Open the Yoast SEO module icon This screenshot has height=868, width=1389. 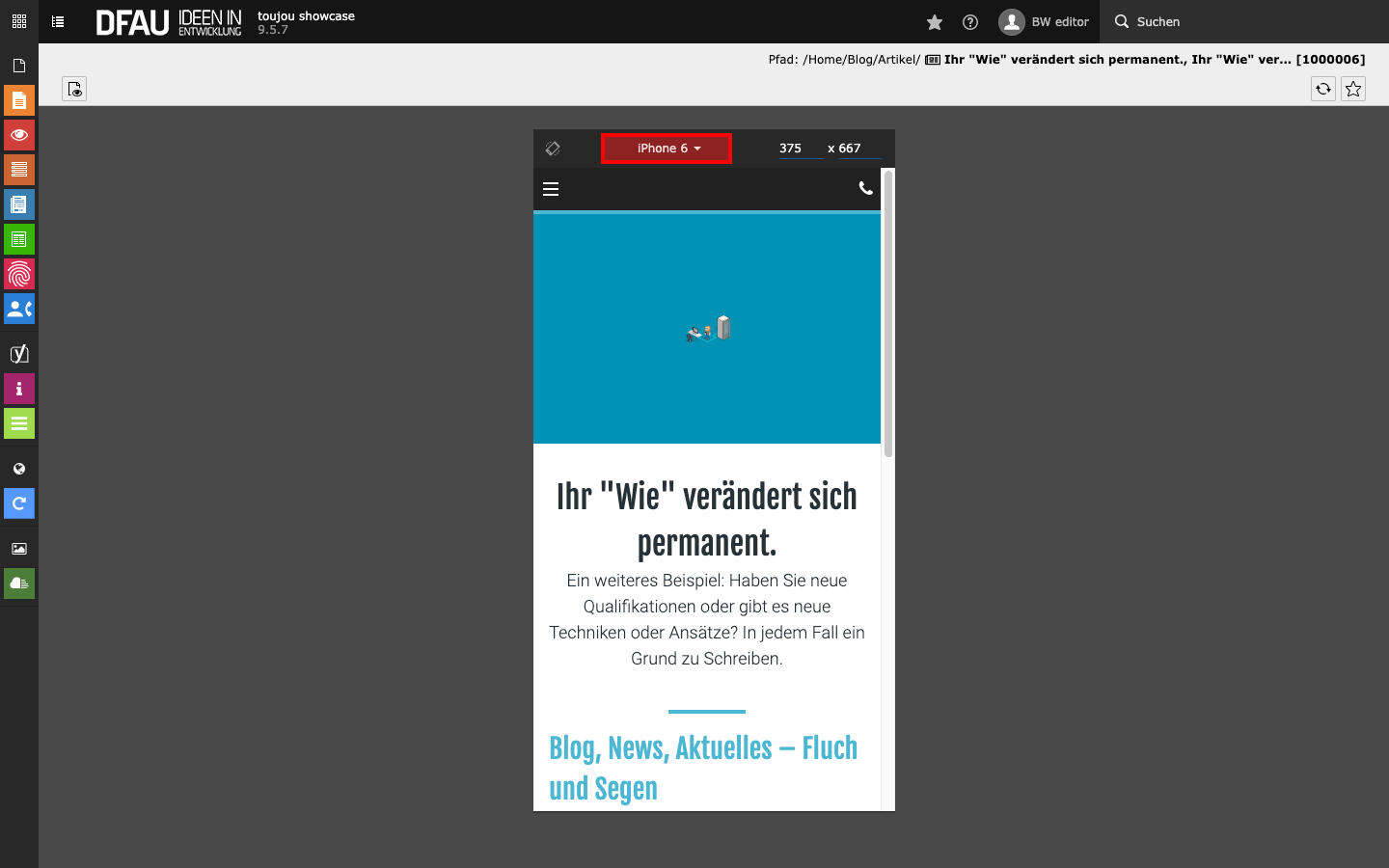(19, 354)
